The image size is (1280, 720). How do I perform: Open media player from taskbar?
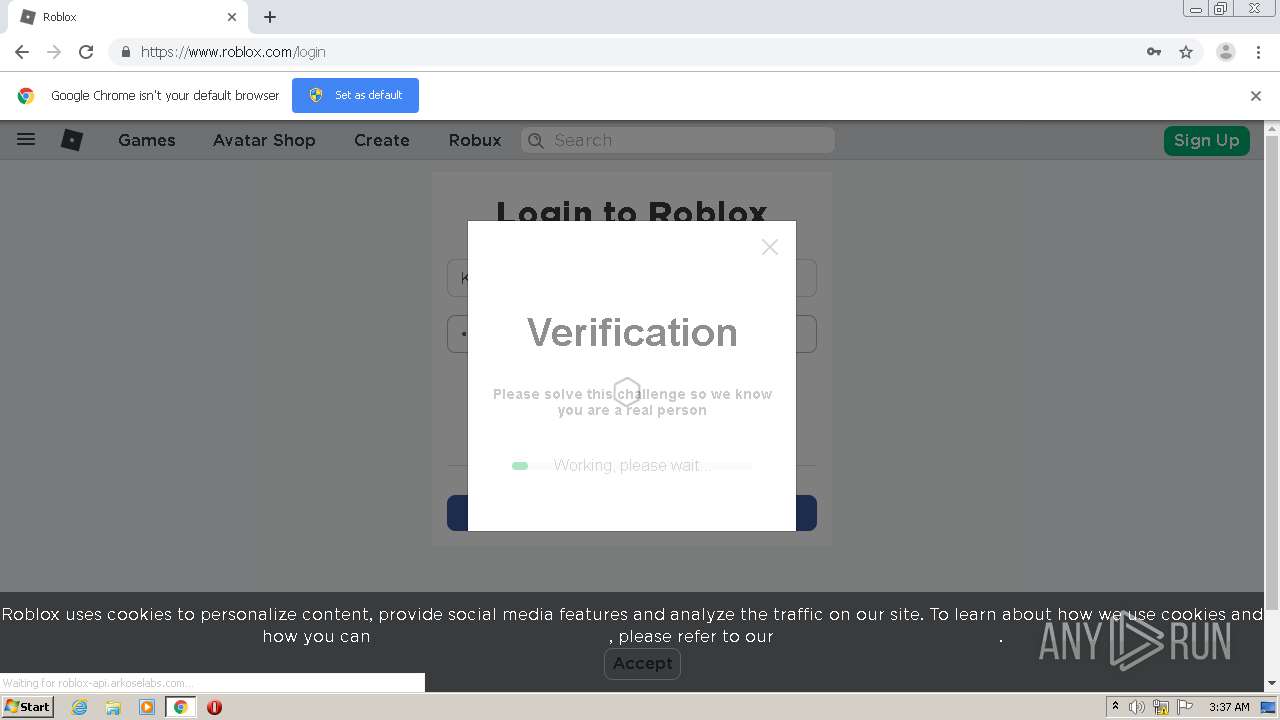click(x=147, y=707)
